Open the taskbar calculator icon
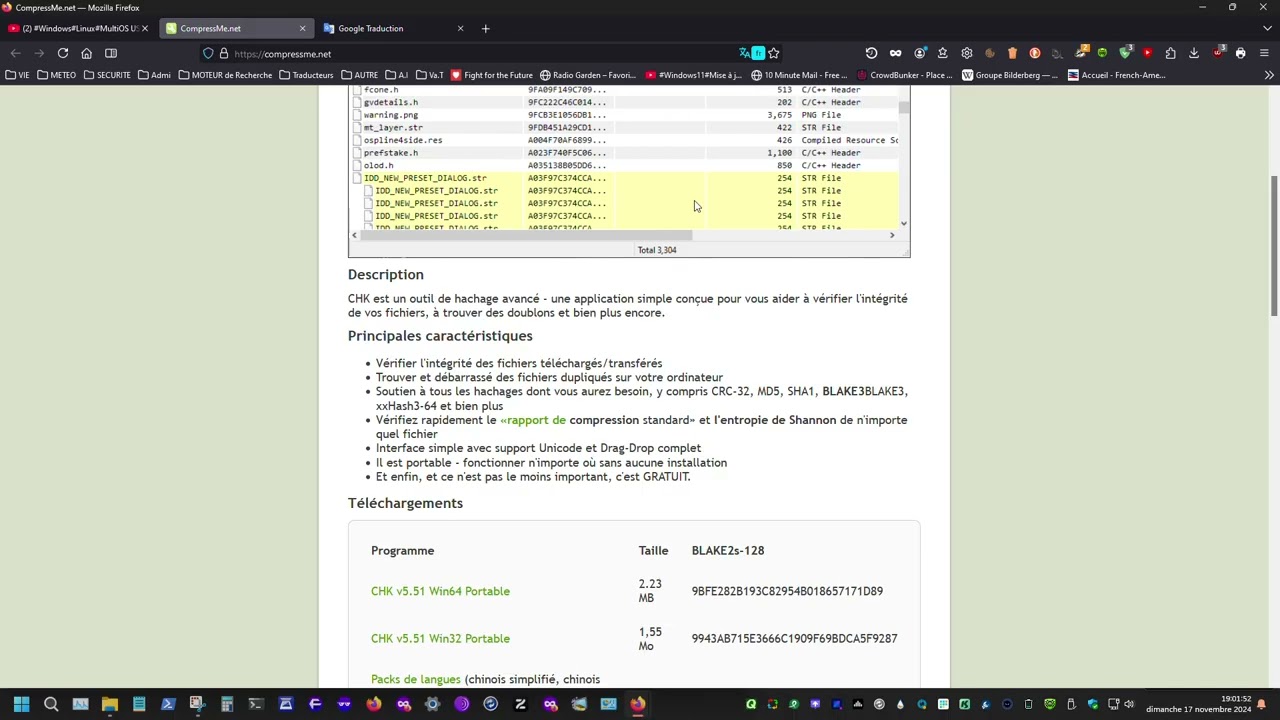Viewport: 1280px width, 720px height. pos(227,704)
